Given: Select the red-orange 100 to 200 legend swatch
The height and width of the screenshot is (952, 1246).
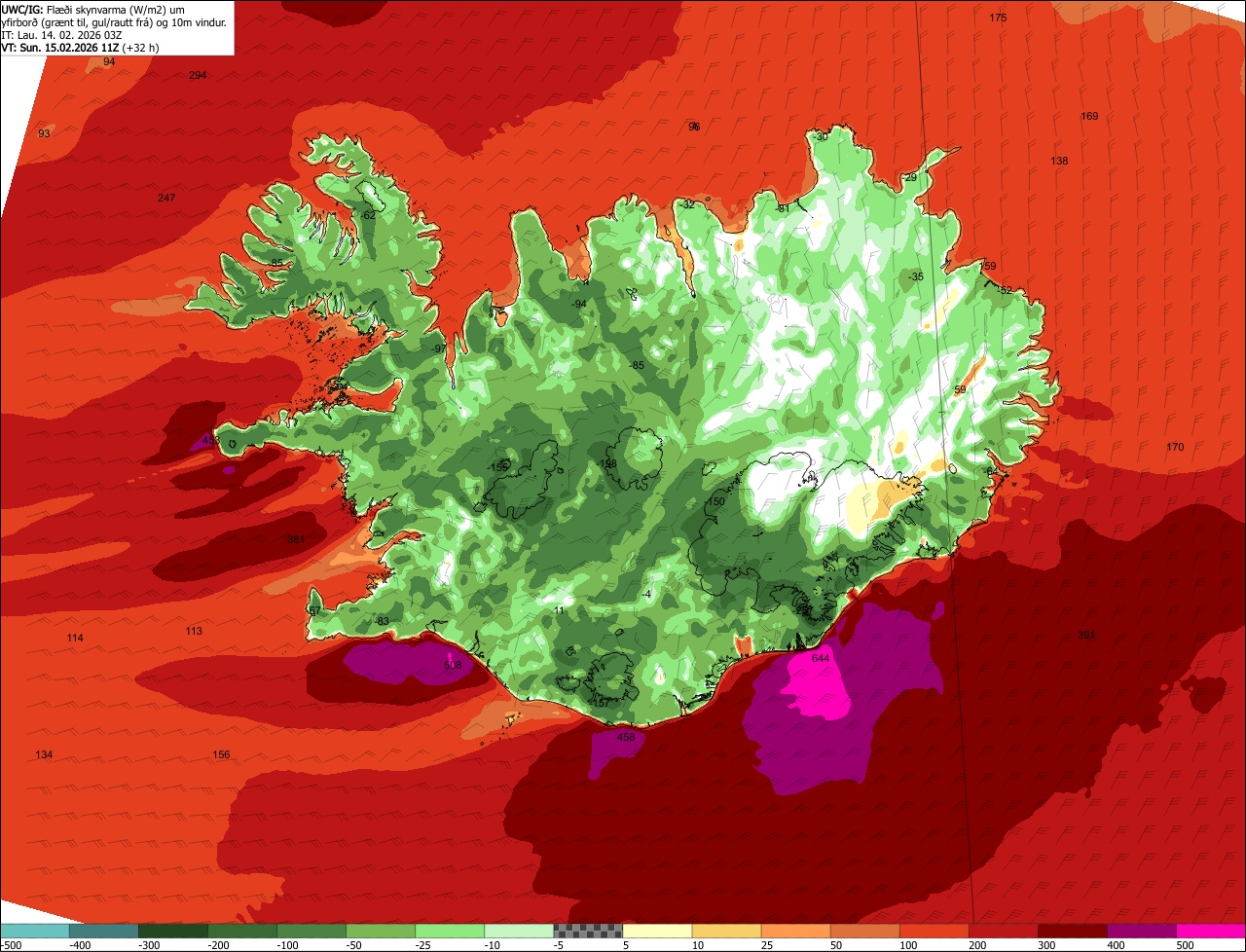Looking at the screenshot, I should pos(934,931).
